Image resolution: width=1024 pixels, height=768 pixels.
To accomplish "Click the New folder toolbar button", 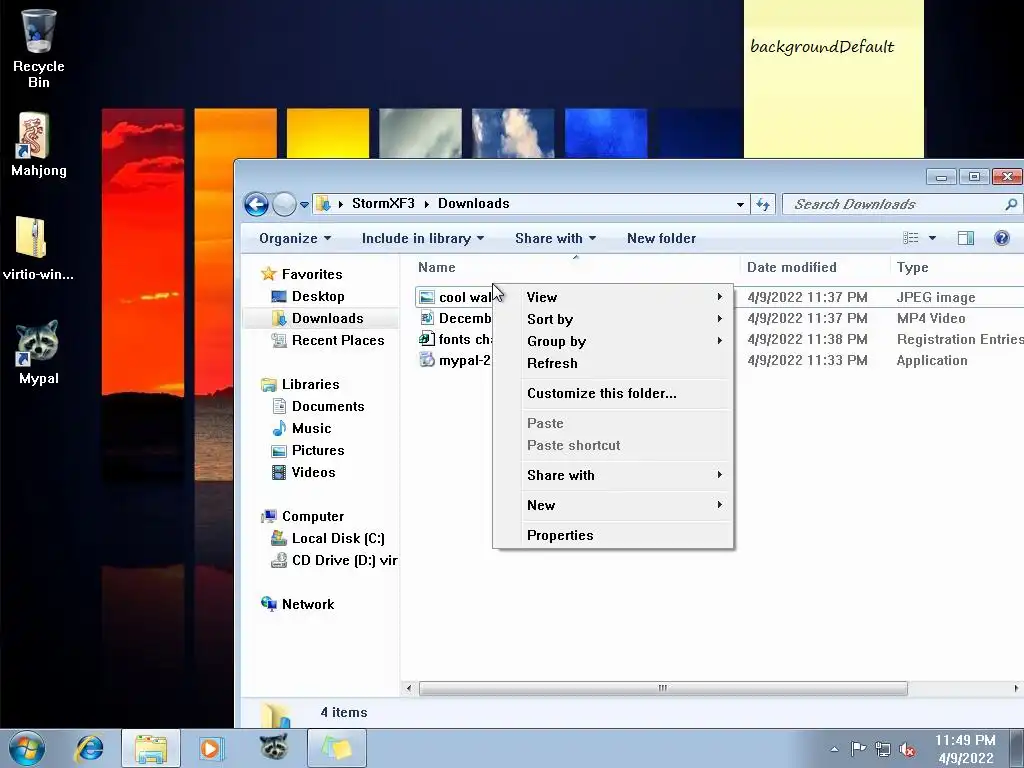I will coord(662,238).
